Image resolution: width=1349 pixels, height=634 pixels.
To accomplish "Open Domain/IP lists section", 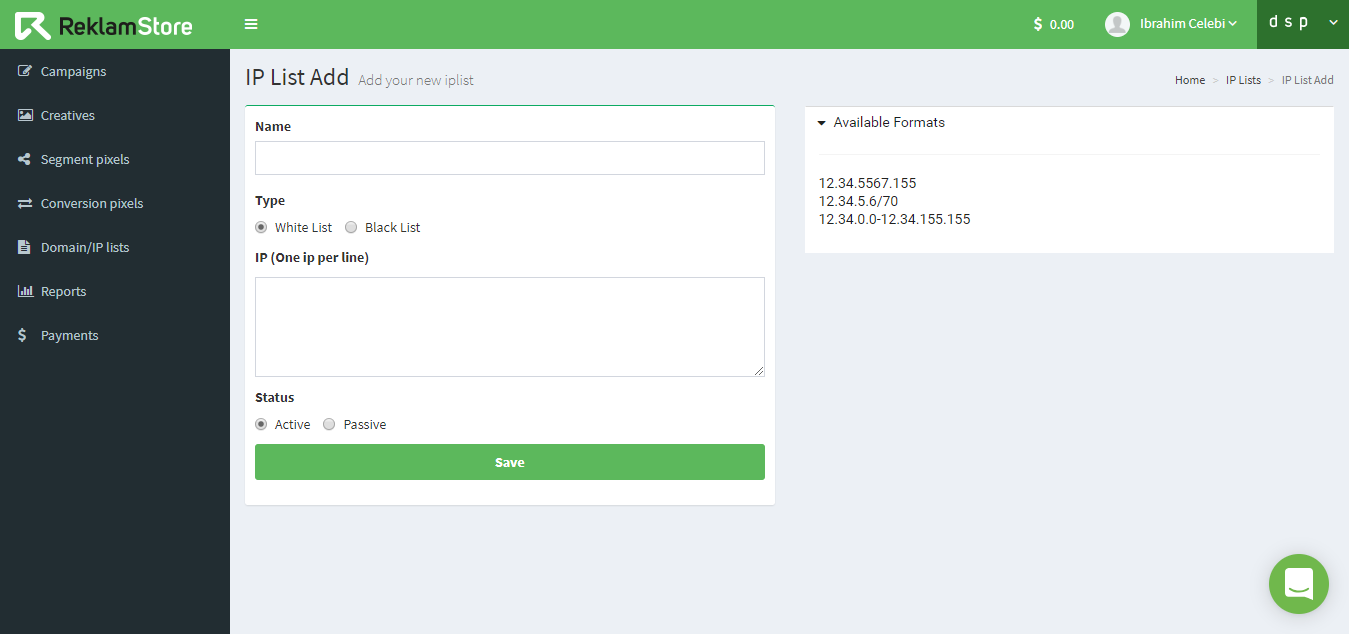I will (115, 247).
